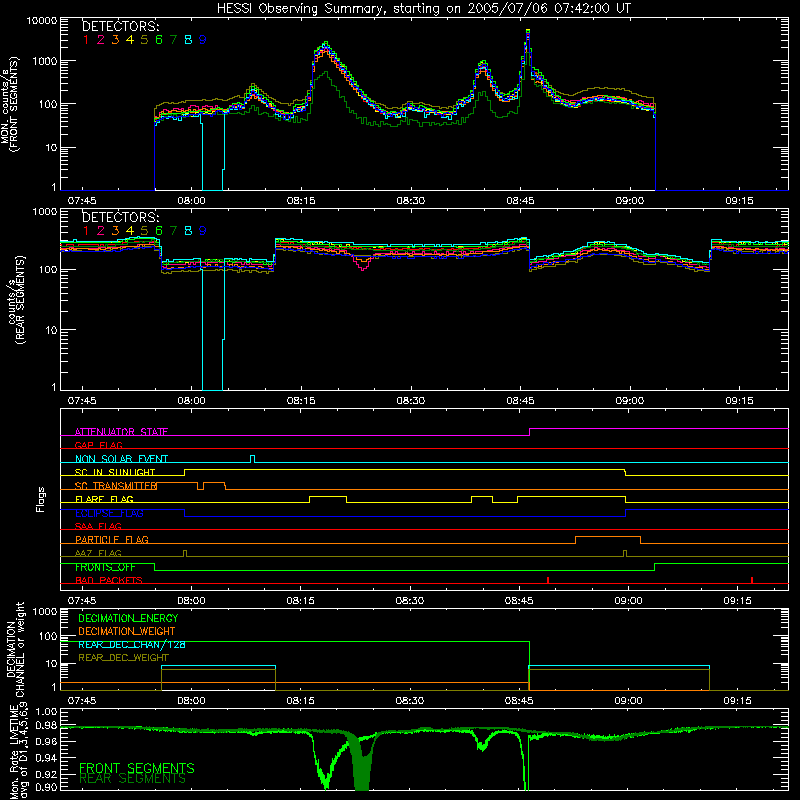Pick detector 6 in rear segments legend
This screenshot has height=800, width=800.
click(159, 231)
